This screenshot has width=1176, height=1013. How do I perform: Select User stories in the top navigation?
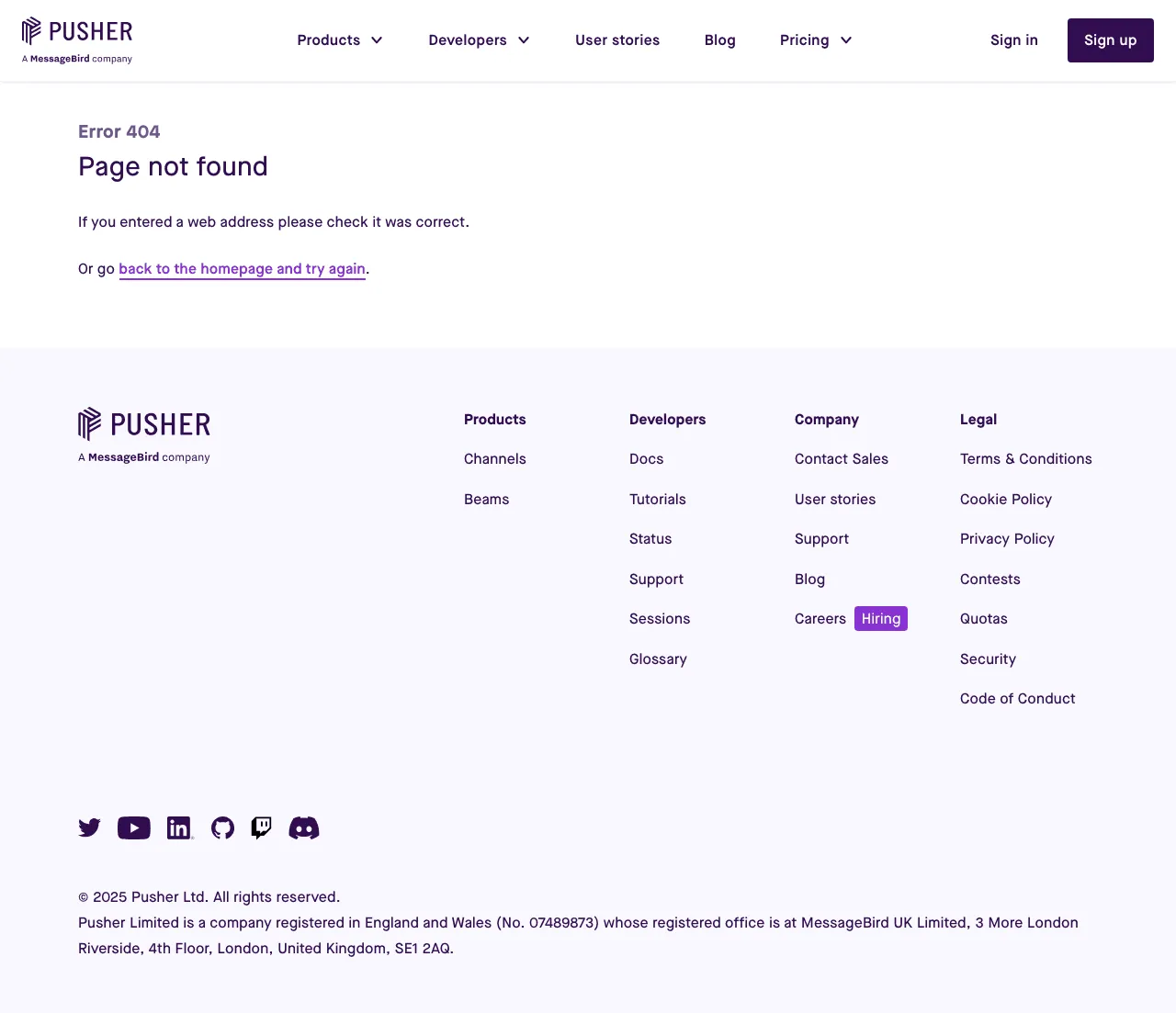[x=616, y=39]
